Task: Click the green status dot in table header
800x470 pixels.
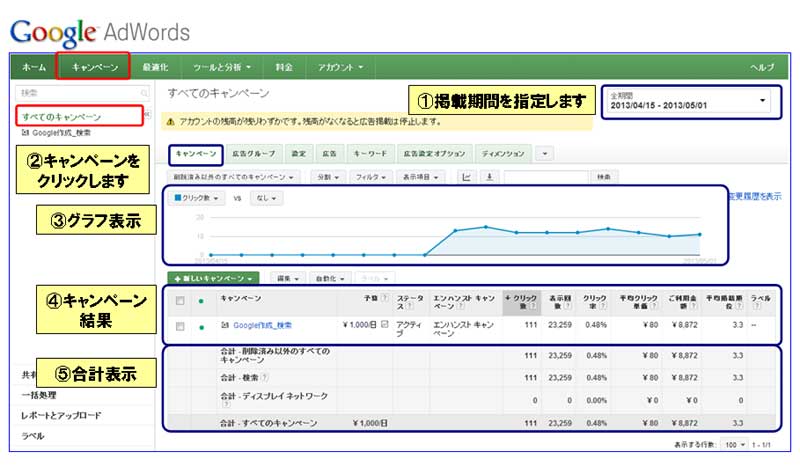Action: [201, 301]
